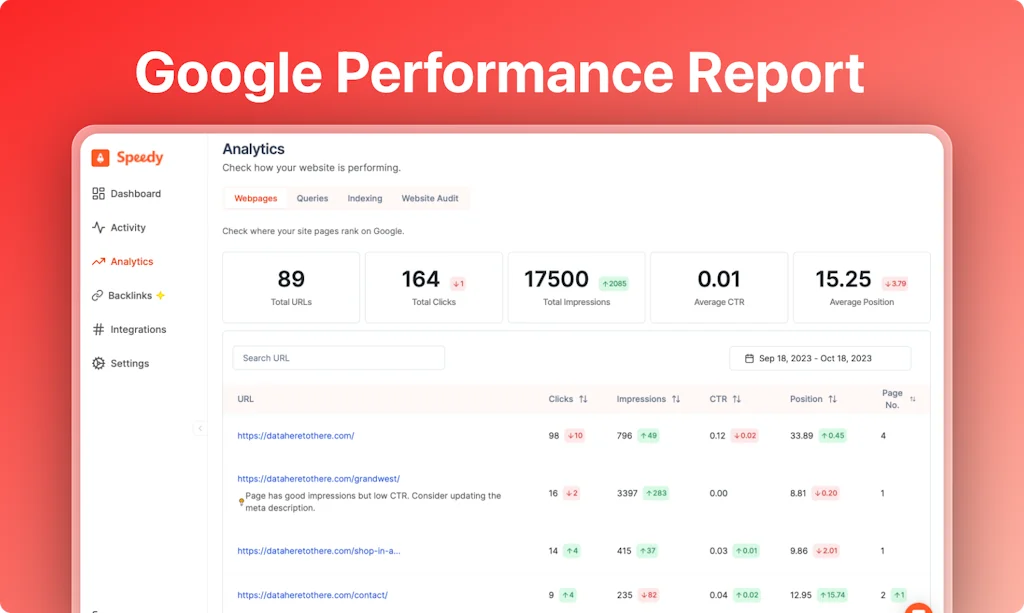Viewport: 1024px width, 613px height.
Task: Click the 15.25 Average Position card
Action: [861, 287]
